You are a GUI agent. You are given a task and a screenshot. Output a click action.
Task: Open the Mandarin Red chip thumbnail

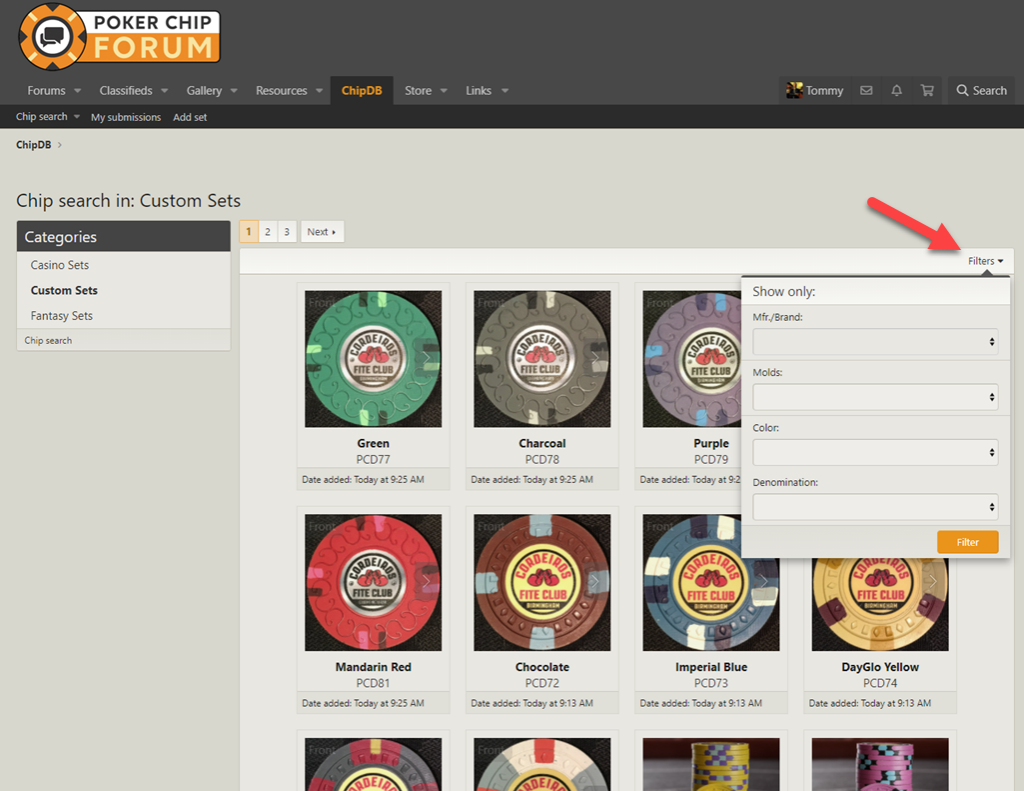[373, 582]
